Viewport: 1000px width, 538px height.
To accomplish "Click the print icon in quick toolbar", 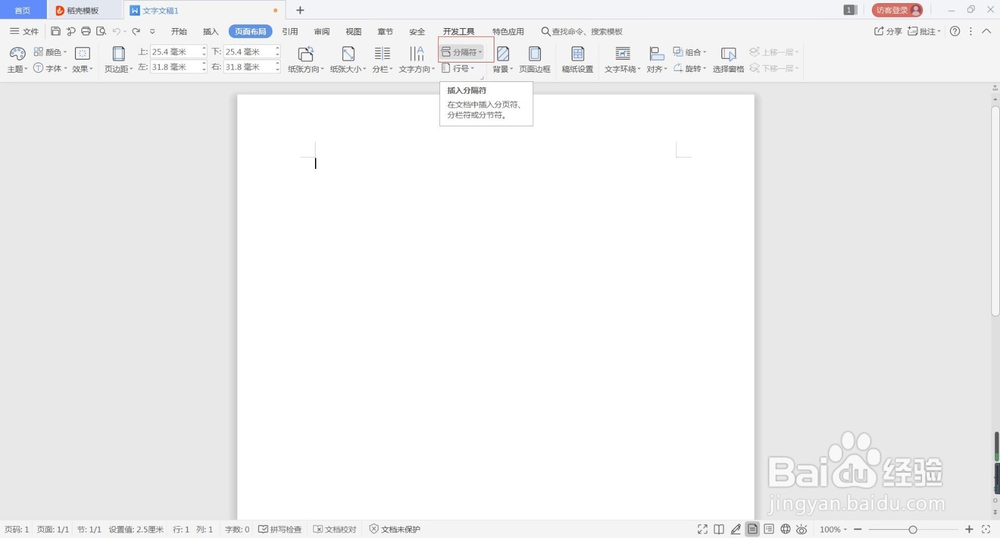I will [86, 31].
